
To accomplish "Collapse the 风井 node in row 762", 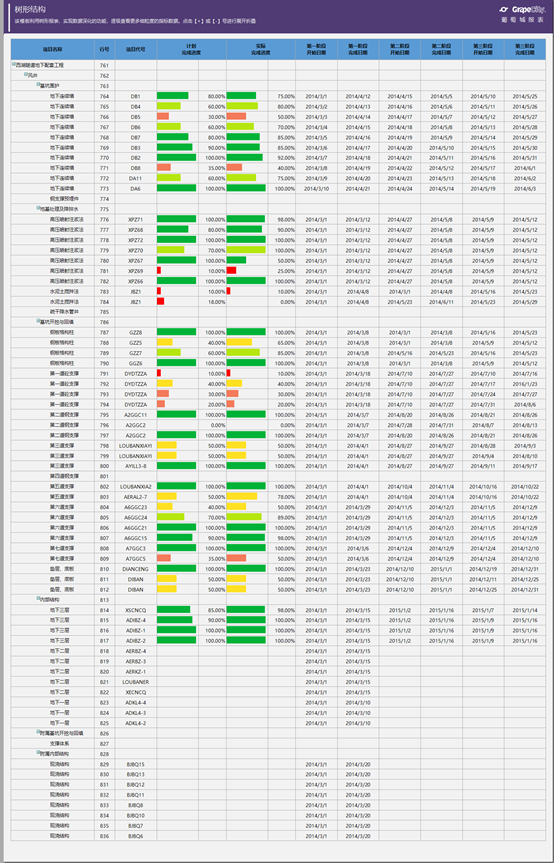I will click(26, 74).
